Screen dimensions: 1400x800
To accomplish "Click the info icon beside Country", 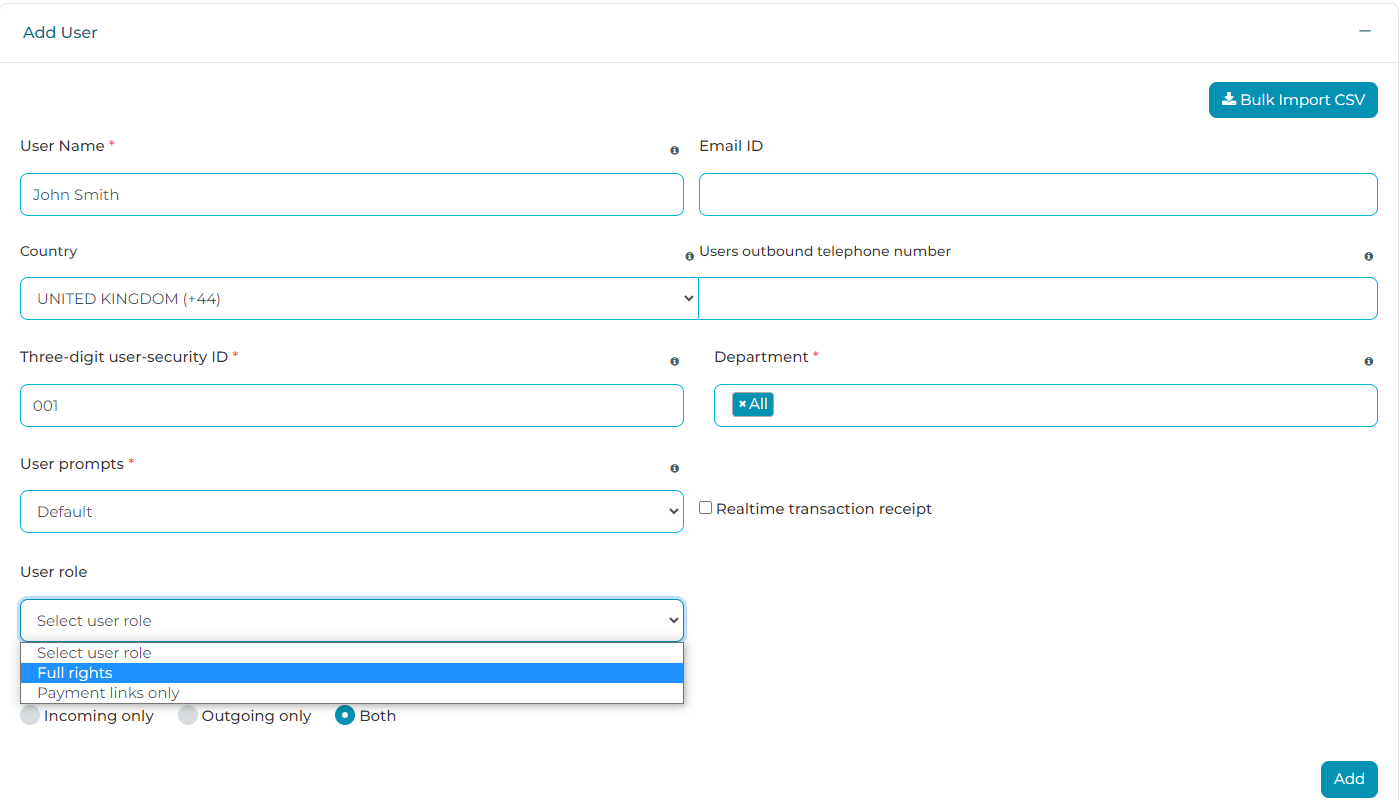I will pos(689,256).
